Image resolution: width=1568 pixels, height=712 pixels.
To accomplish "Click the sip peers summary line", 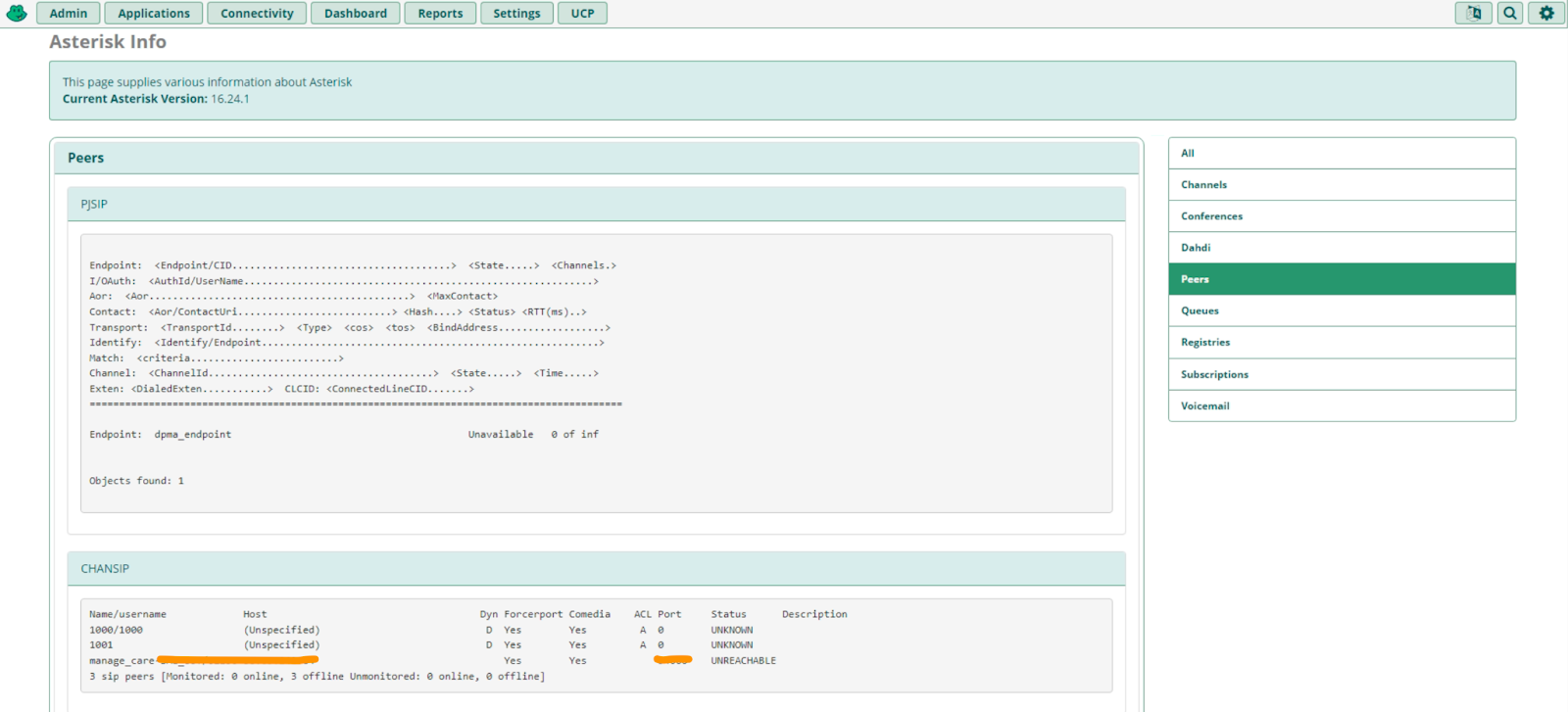I will click(x=317, y=677).
